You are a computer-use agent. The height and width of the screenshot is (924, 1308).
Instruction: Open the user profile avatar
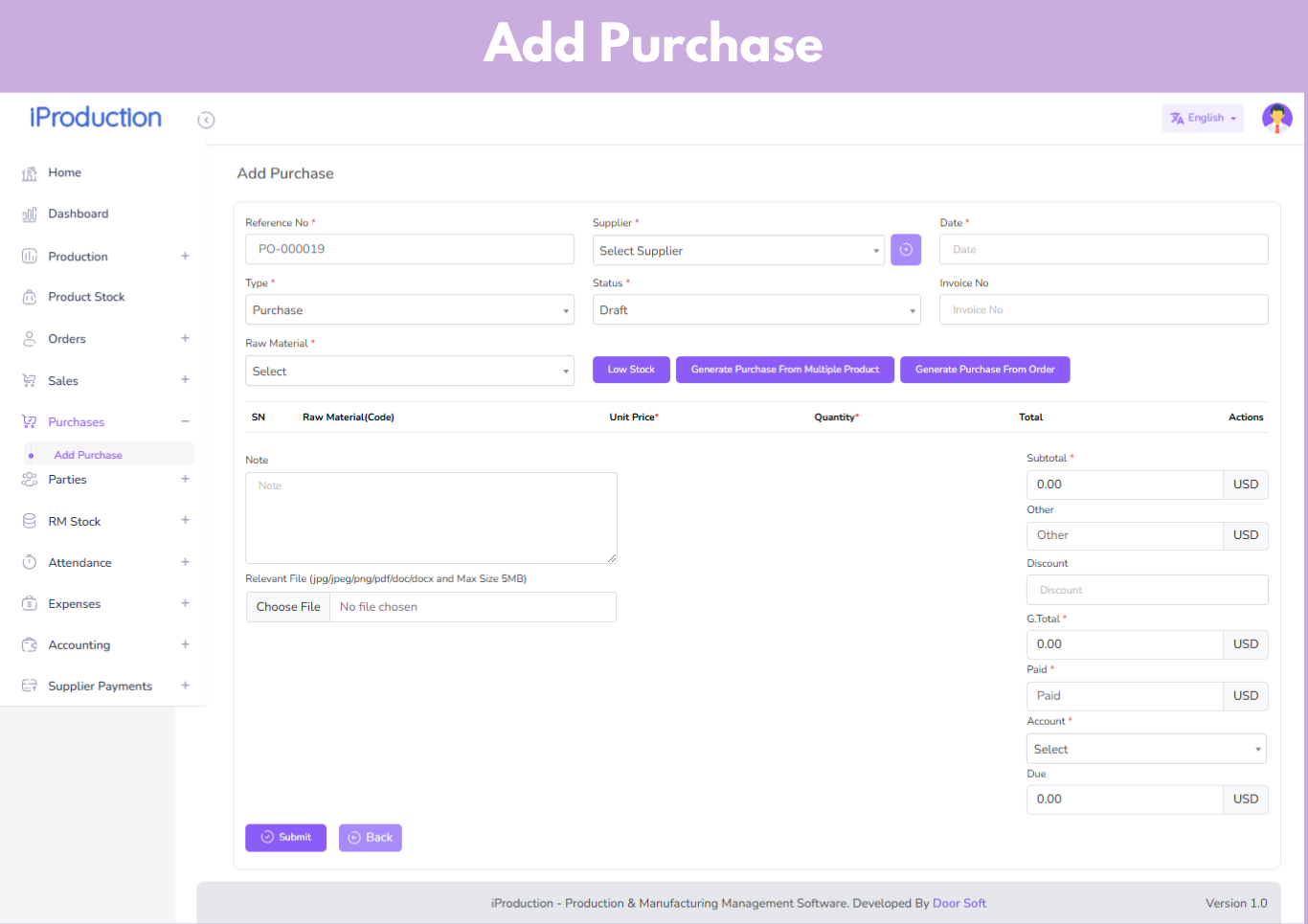point(1276,119)
